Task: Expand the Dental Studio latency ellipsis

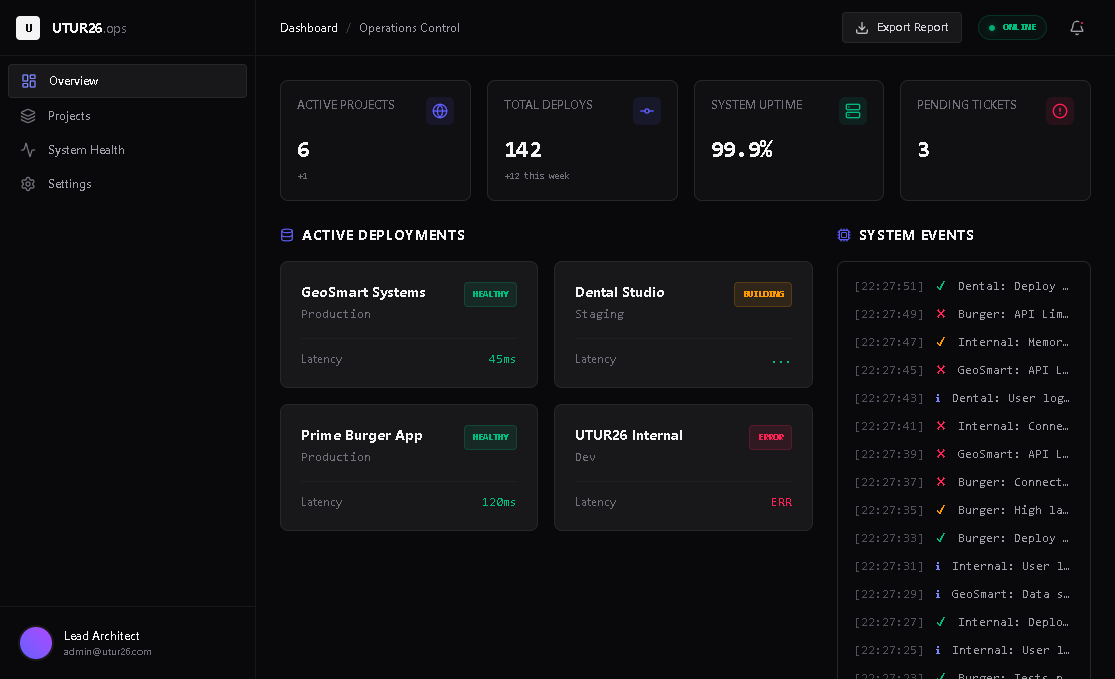Action: click(781, 362)
